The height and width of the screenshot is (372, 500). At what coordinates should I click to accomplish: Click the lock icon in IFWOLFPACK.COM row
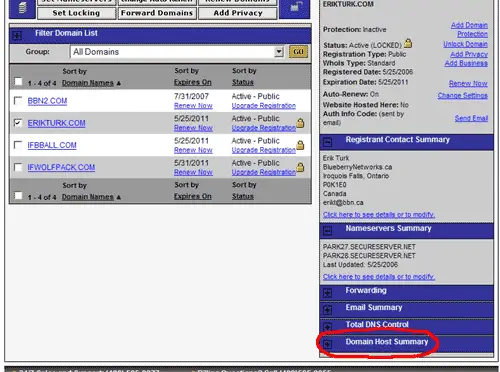[x=300, y=167]
